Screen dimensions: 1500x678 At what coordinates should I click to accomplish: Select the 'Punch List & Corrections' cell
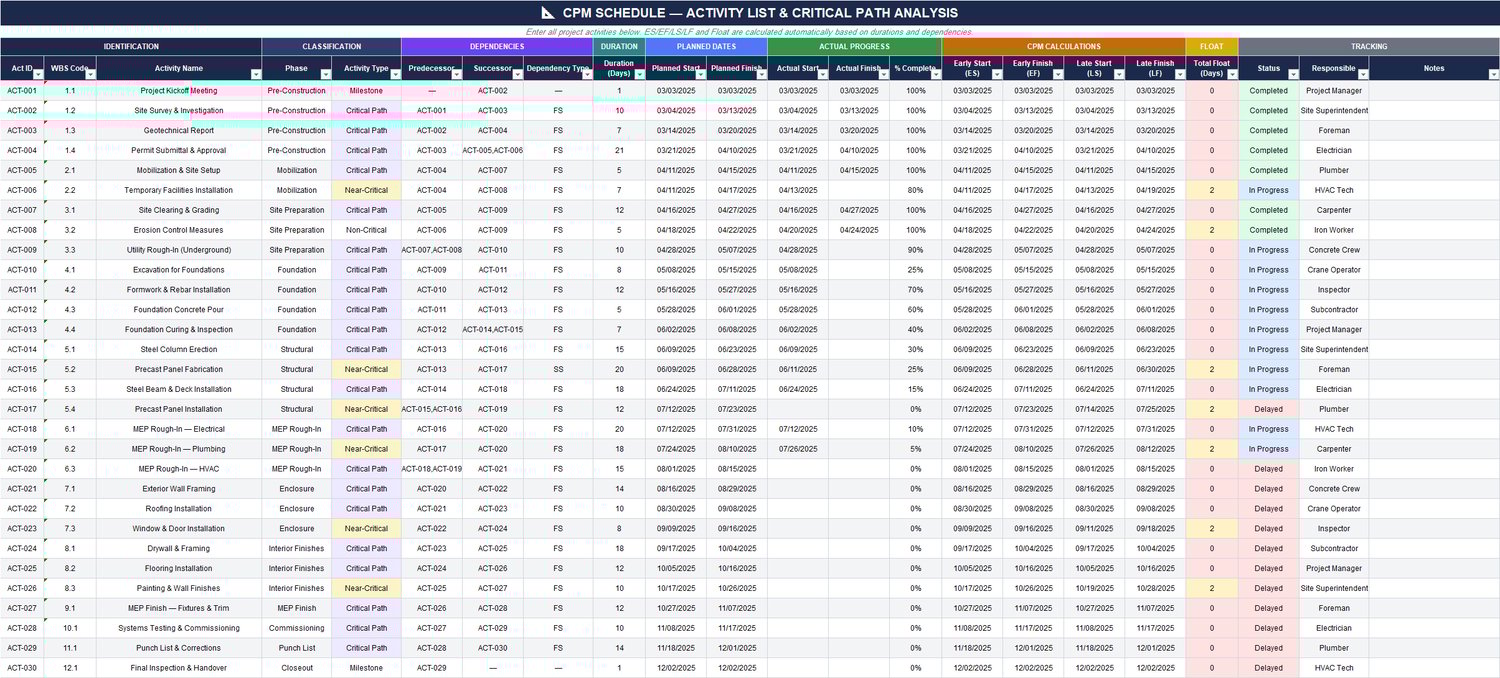(179, 648)
